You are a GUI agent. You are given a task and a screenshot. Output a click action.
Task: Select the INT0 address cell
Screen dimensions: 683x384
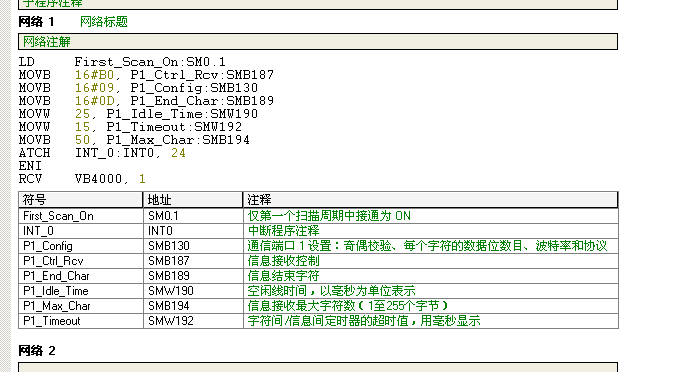pos(193,231)
